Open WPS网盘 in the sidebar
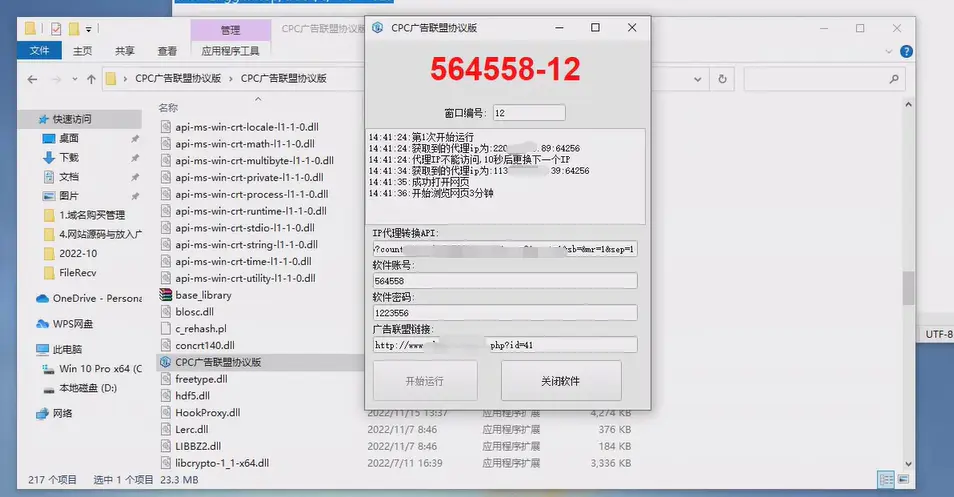The width and height of the screenshot is (954, 497). point(72,324)
